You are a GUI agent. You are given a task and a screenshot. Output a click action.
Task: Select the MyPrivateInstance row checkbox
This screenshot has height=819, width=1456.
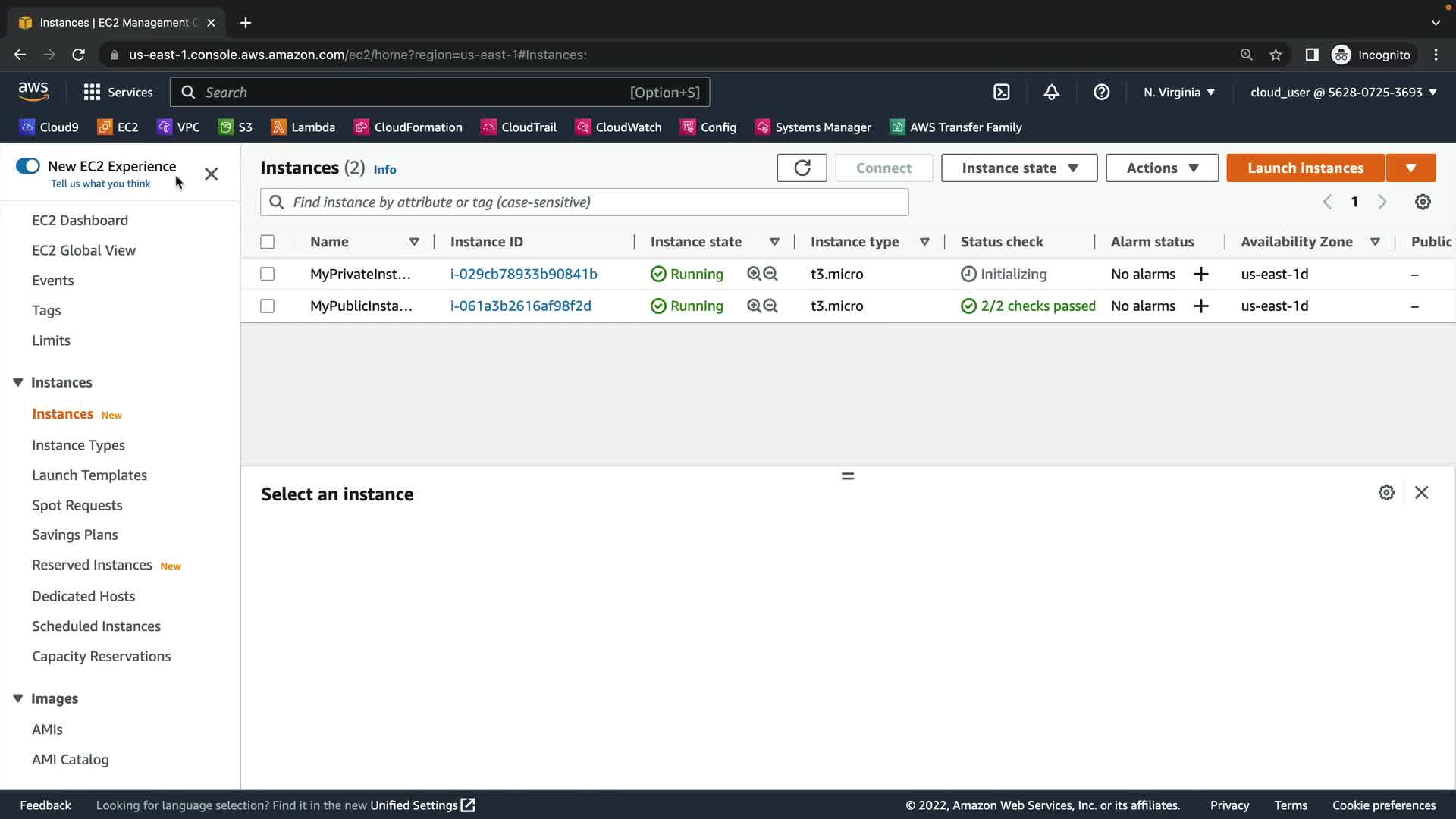pos(267,274)
